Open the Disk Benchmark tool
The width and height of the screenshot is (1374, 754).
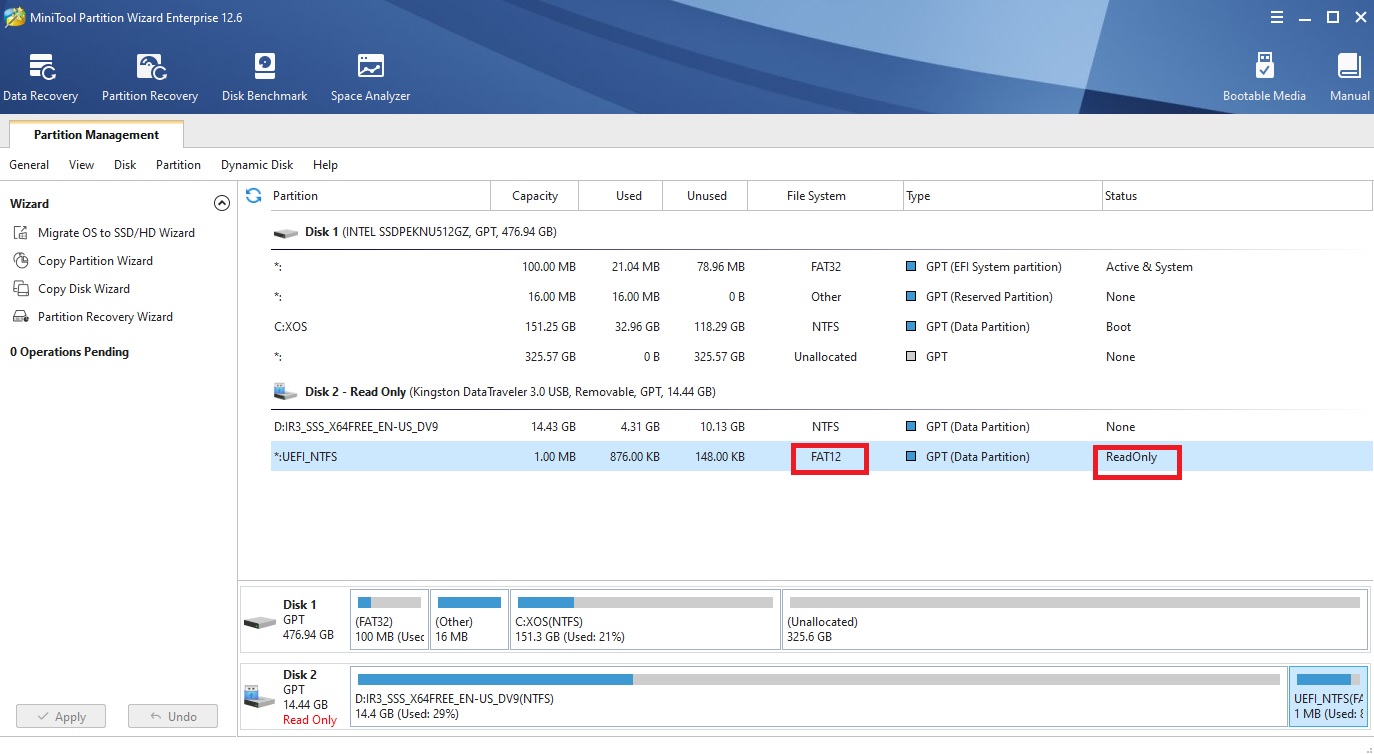tap(264, 77)
